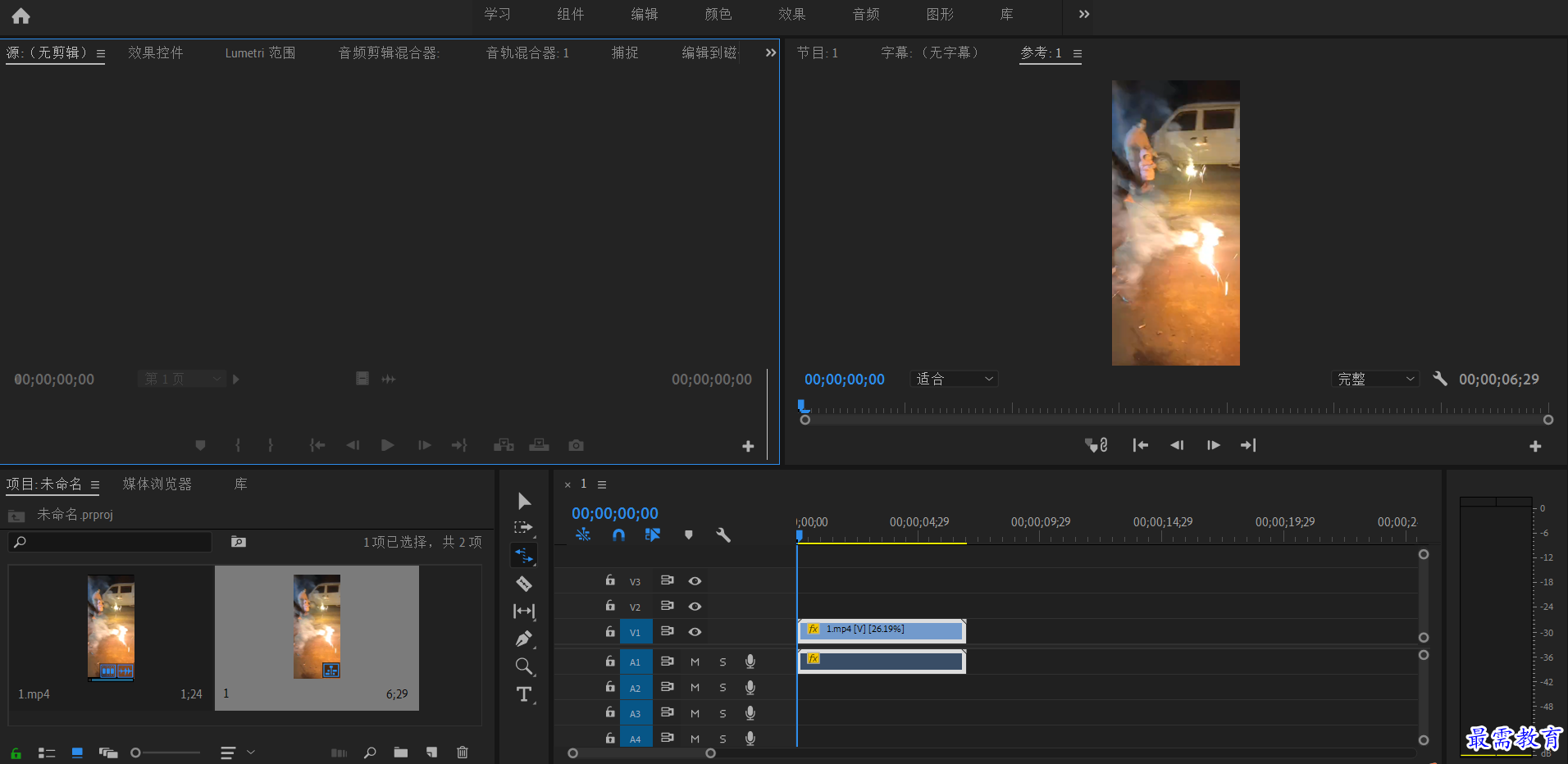Screen dimensions: 1568x764
Task: Select the Razor tool
Action: click(x=524, y=584)
